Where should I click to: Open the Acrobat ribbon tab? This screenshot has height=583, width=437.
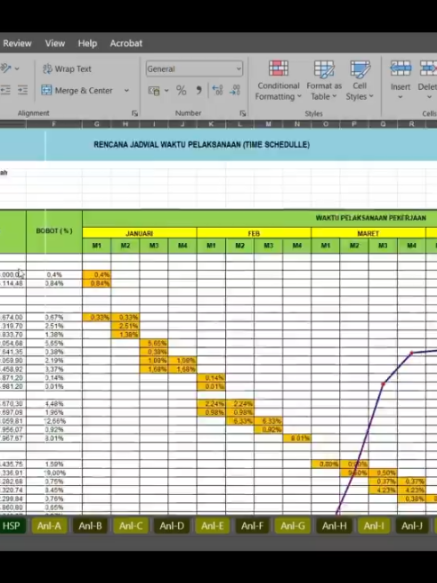click(126, 44)
